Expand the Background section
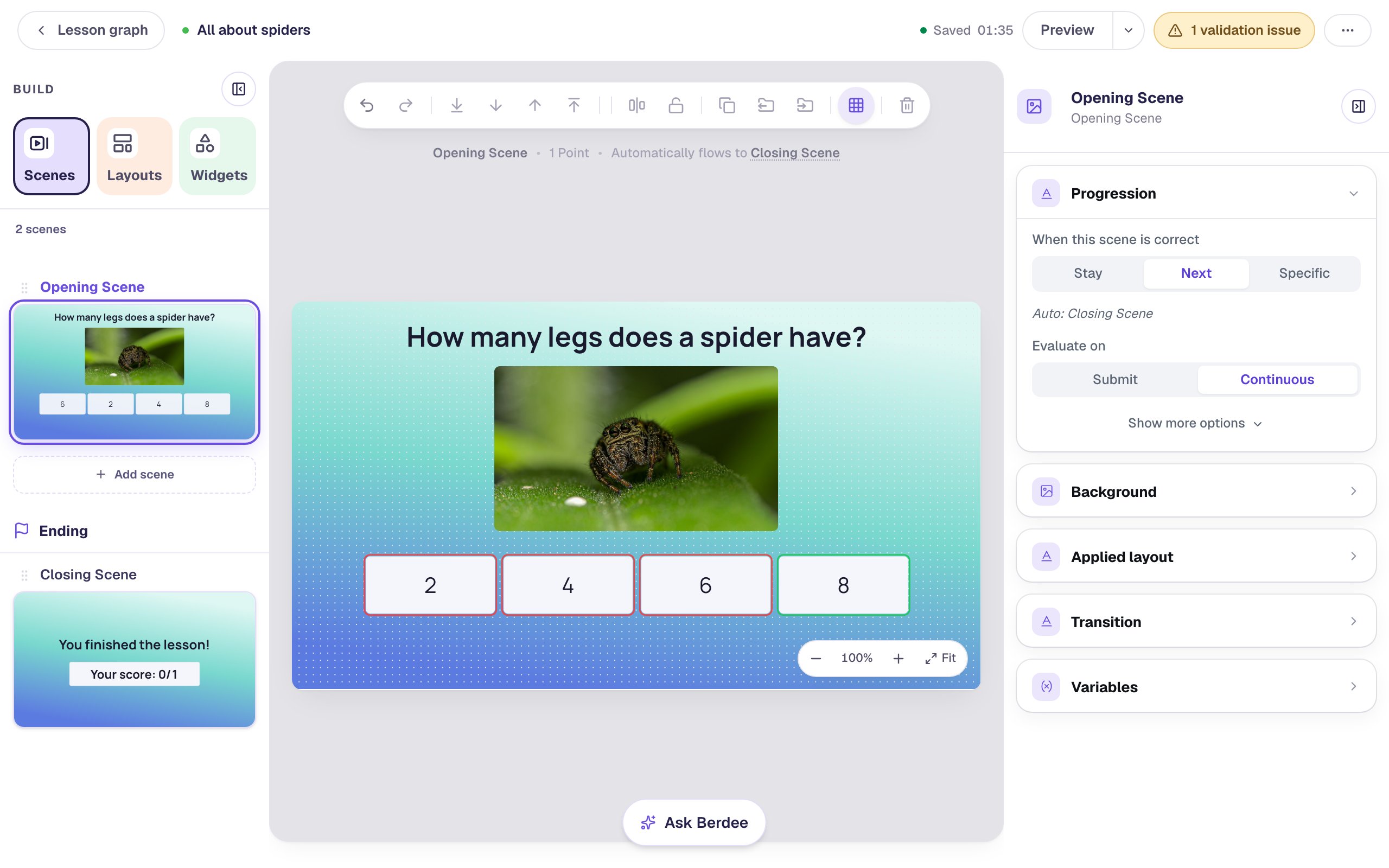Screen dimensions: 1389x868 [1196, 491]
